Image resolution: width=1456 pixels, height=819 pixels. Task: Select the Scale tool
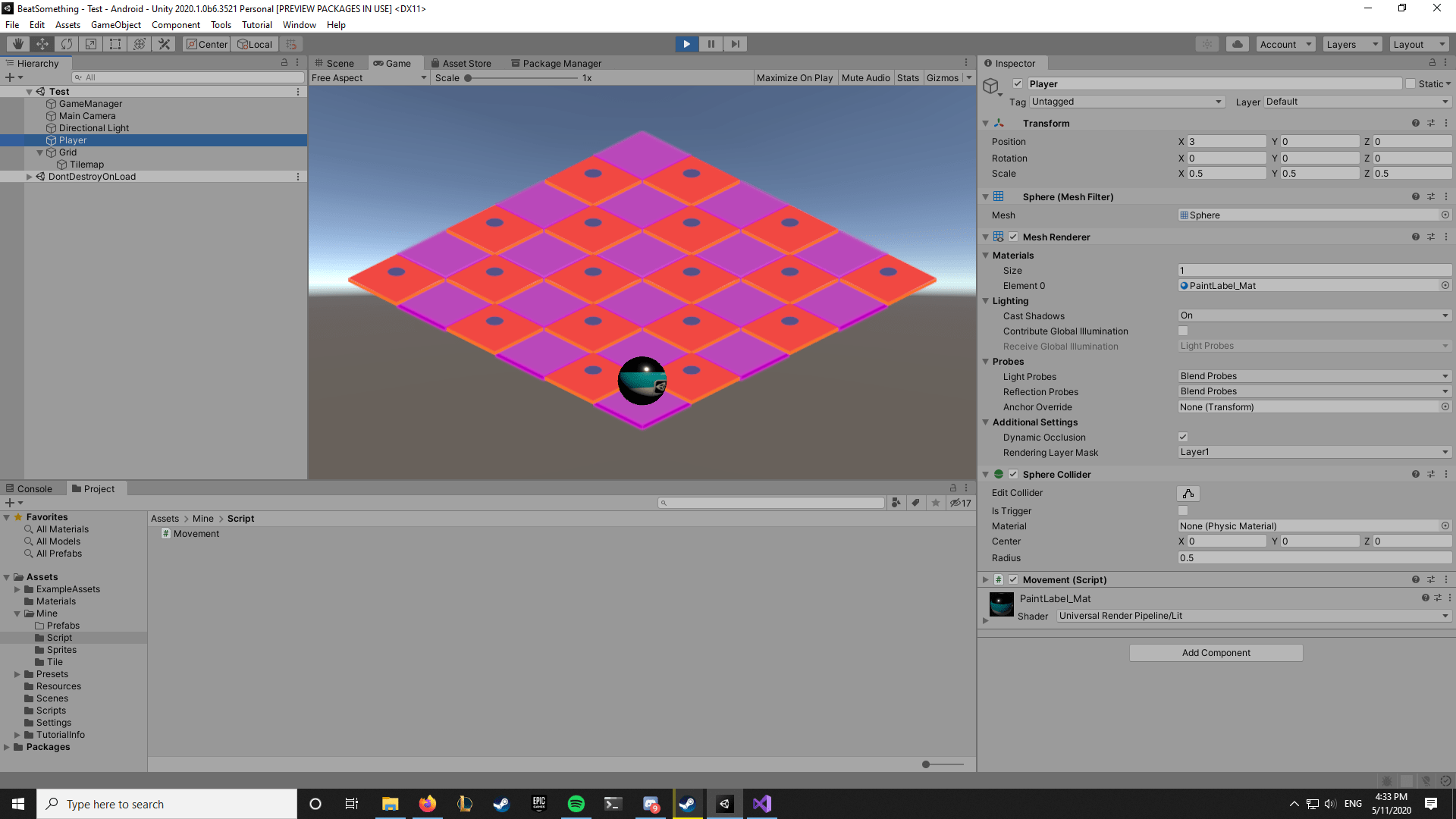click(90, 43)
